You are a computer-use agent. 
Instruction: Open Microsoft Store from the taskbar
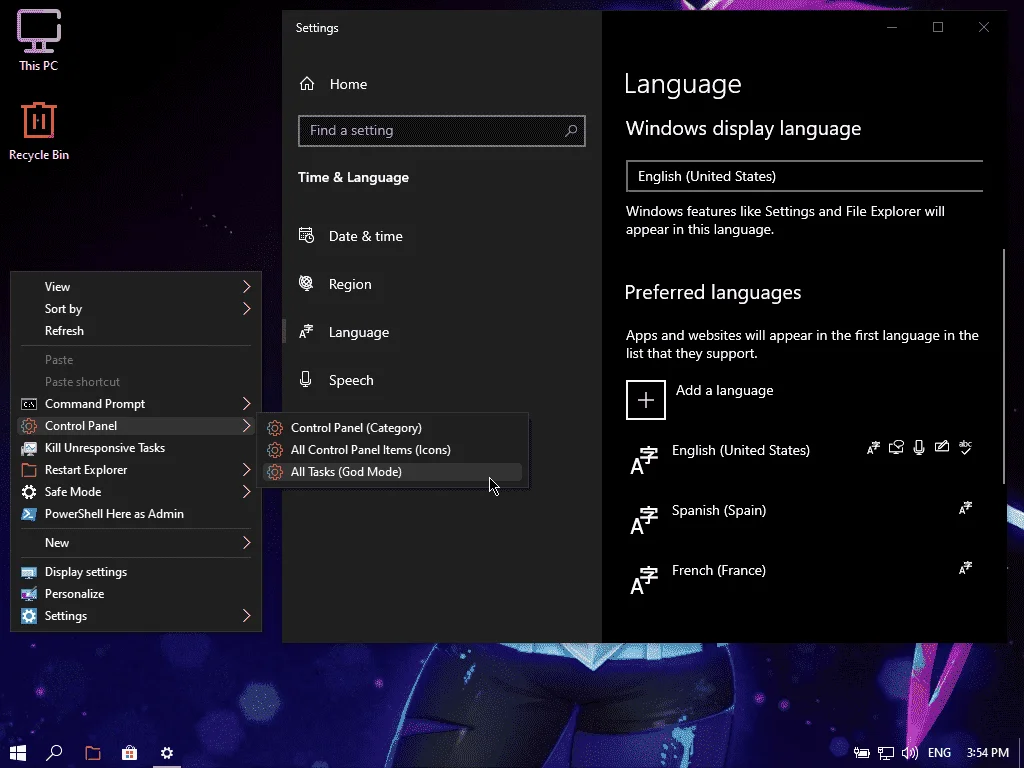129,753
